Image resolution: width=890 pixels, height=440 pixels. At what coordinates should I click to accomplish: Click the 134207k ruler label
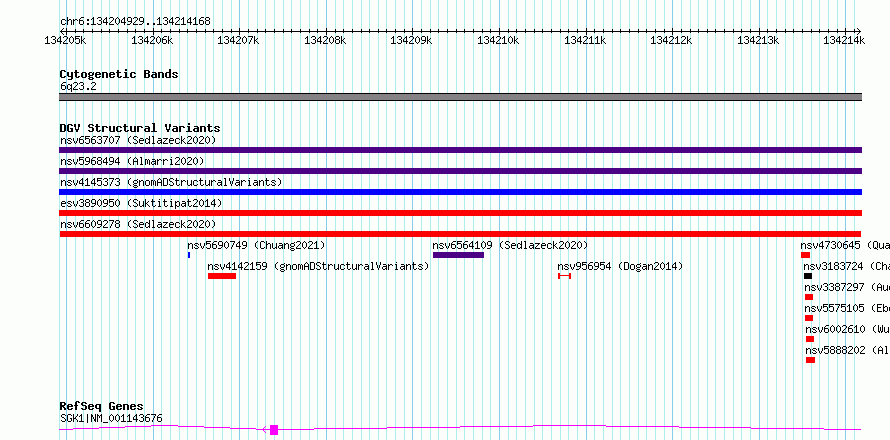click(x=238, y=40)
